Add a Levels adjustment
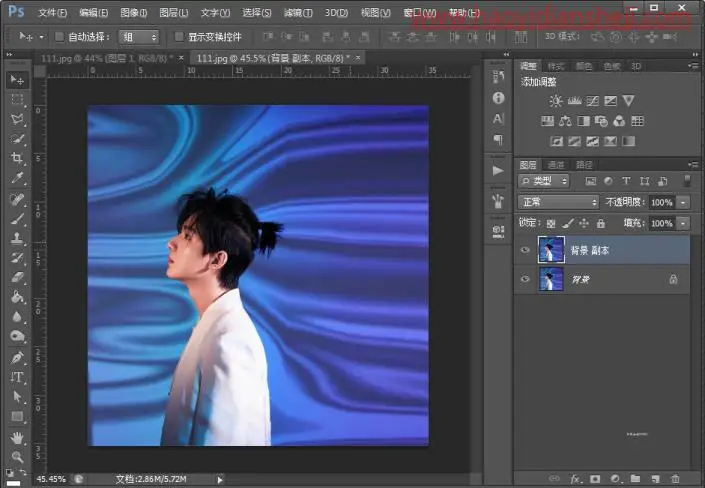The width and height of the screenshot is (705, 488). (x=574, y=101)
